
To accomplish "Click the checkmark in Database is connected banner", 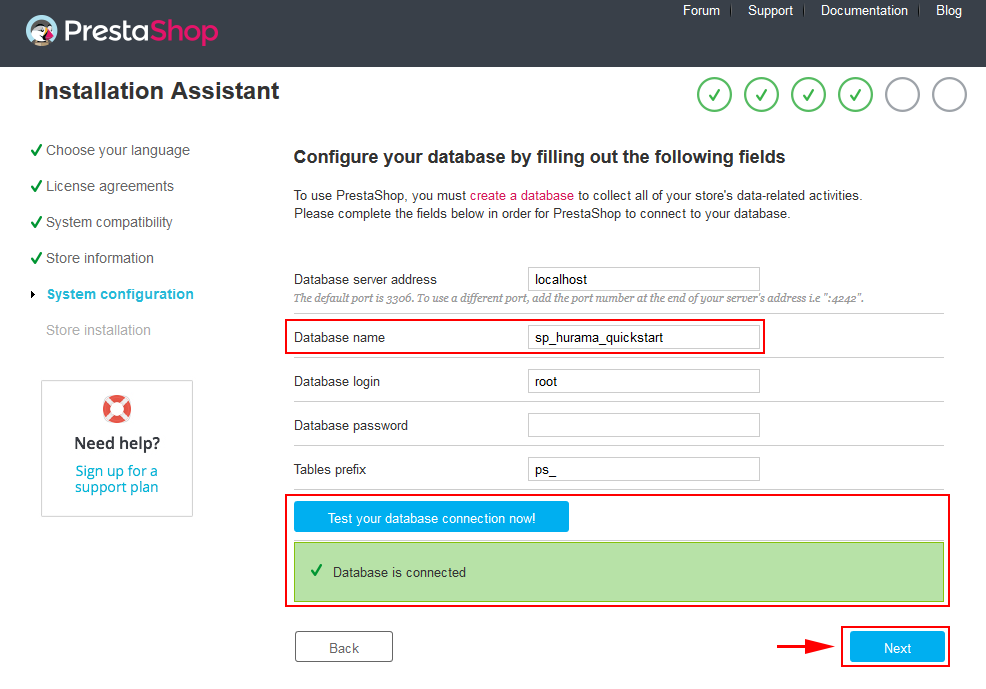I will (316, 570).
